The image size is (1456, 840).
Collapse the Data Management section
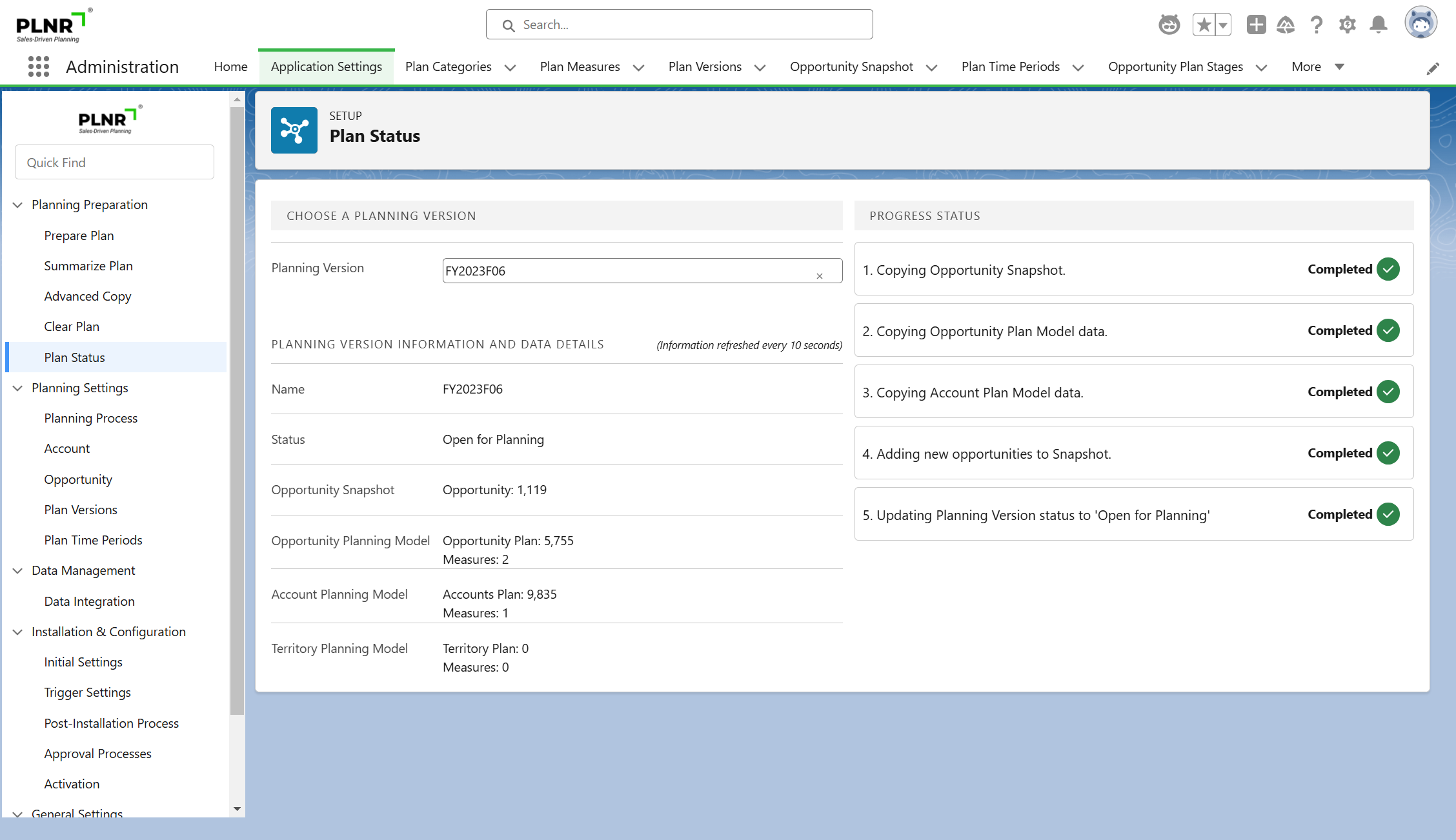[18, 570]
